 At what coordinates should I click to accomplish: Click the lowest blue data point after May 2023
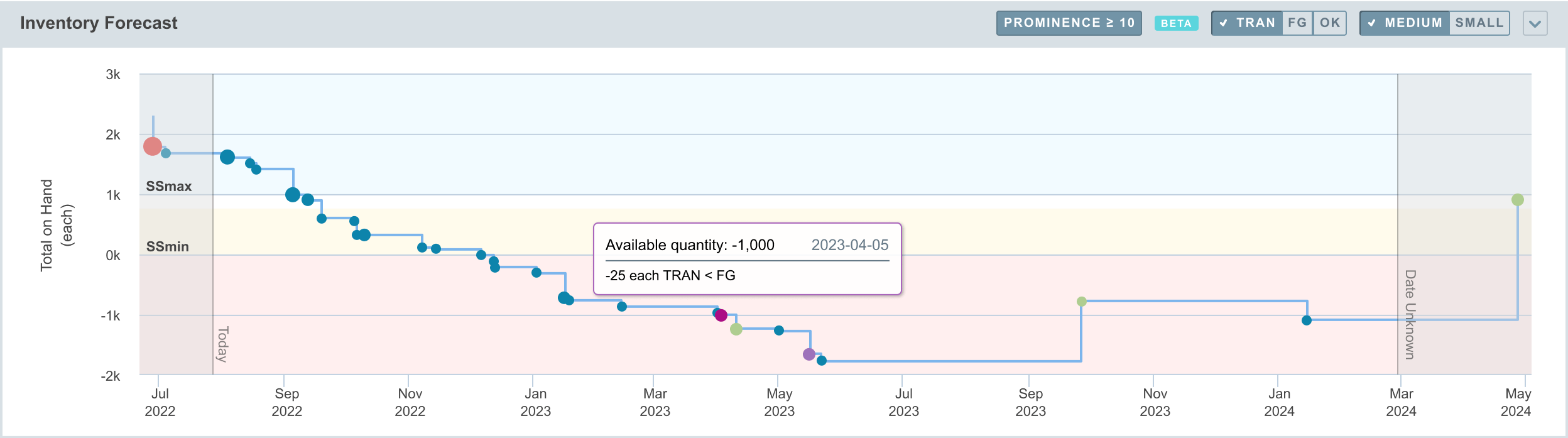click(822, 361)
